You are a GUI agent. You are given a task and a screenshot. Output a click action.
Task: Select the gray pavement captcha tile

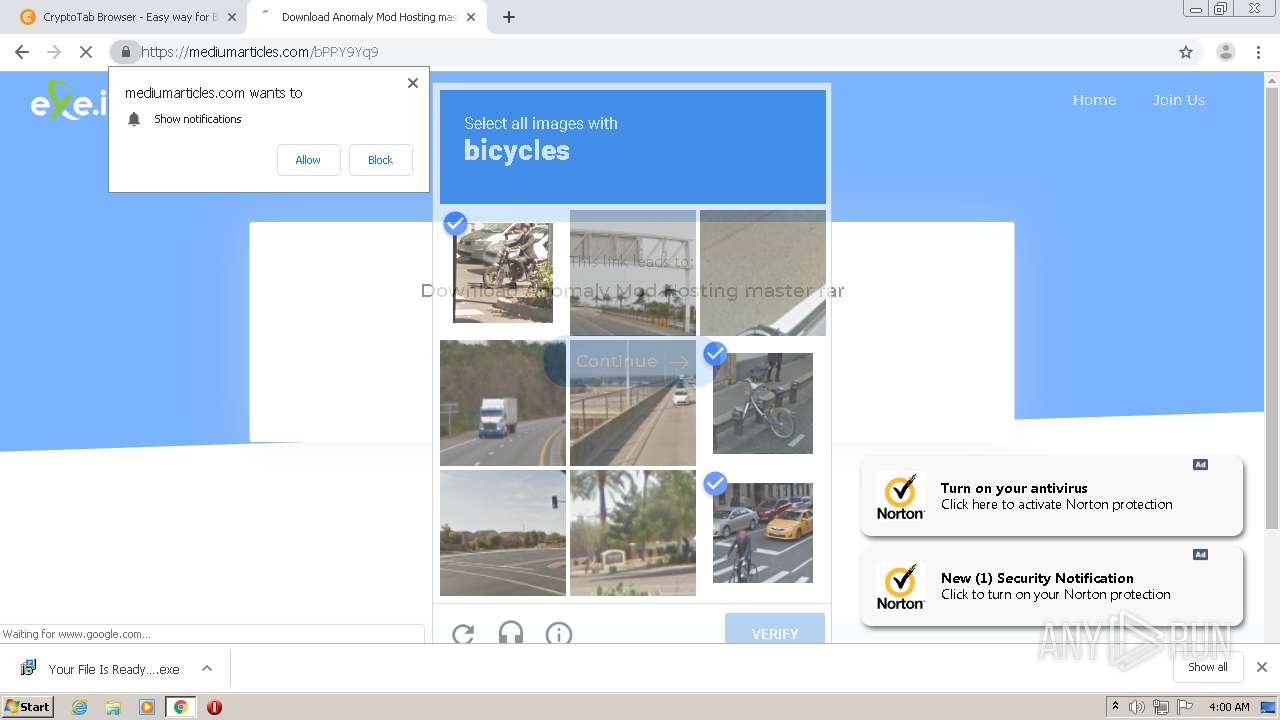pyautogui.click(x=763, y=272)
